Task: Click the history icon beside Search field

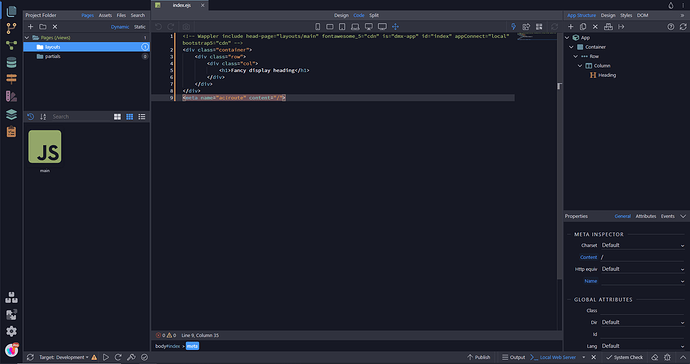Action: click(30, 117)
